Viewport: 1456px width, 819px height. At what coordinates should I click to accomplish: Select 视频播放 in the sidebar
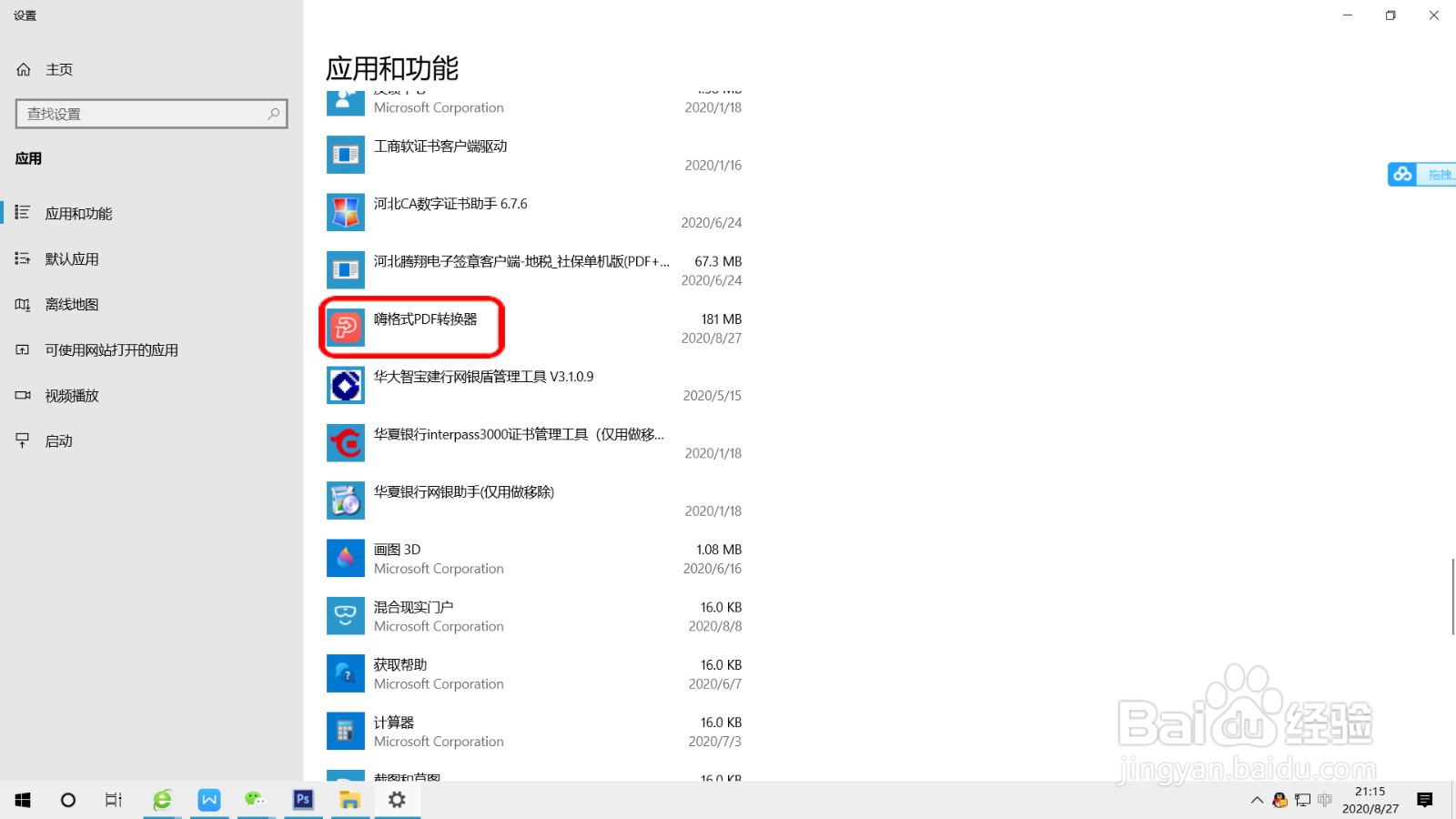(72, 395)
